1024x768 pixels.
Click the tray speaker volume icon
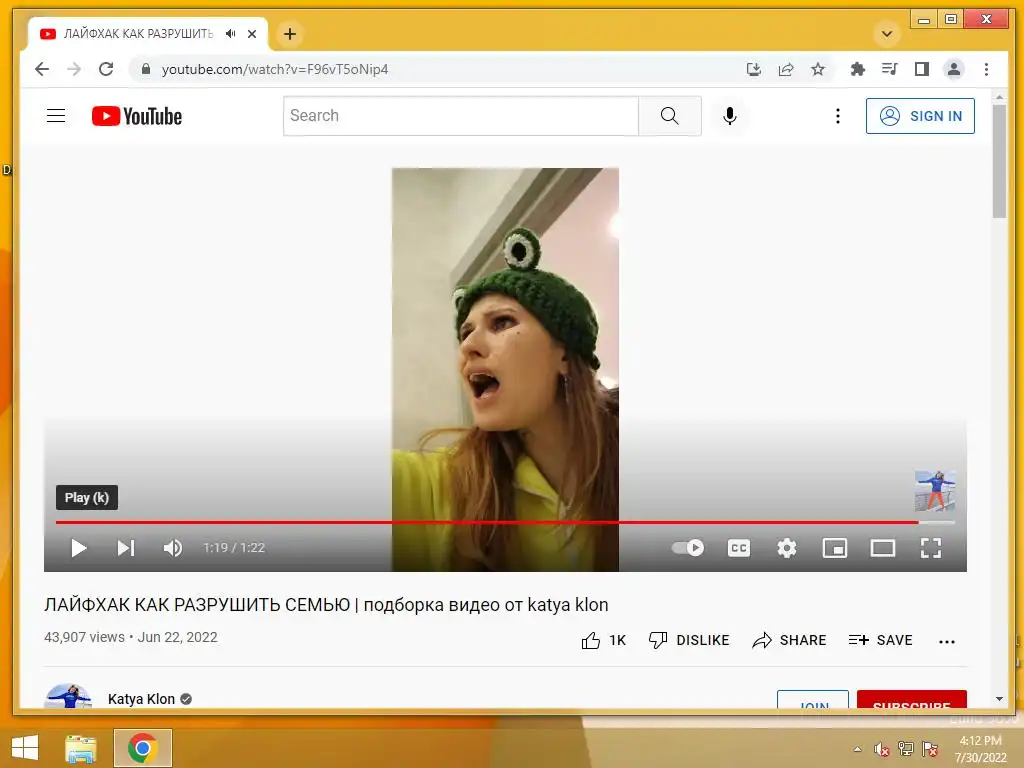coord(881,749)
